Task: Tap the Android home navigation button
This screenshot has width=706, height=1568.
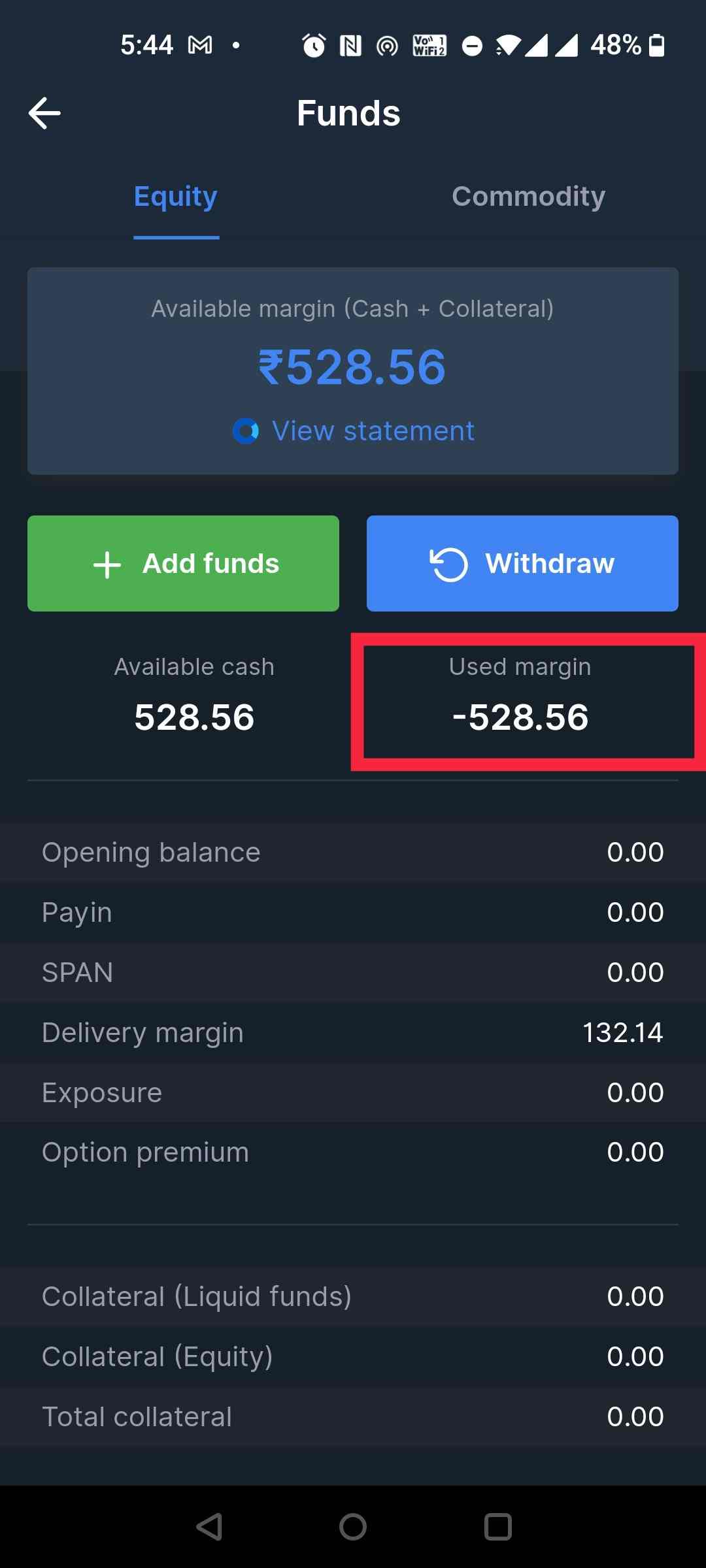Action: [x=352, y=1527]
